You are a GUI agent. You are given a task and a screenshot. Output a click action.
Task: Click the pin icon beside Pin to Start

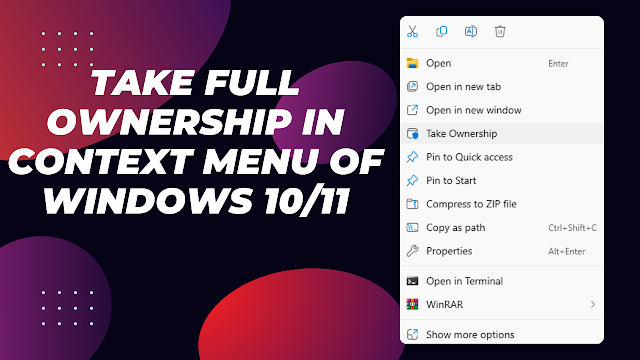coord(412,180)
